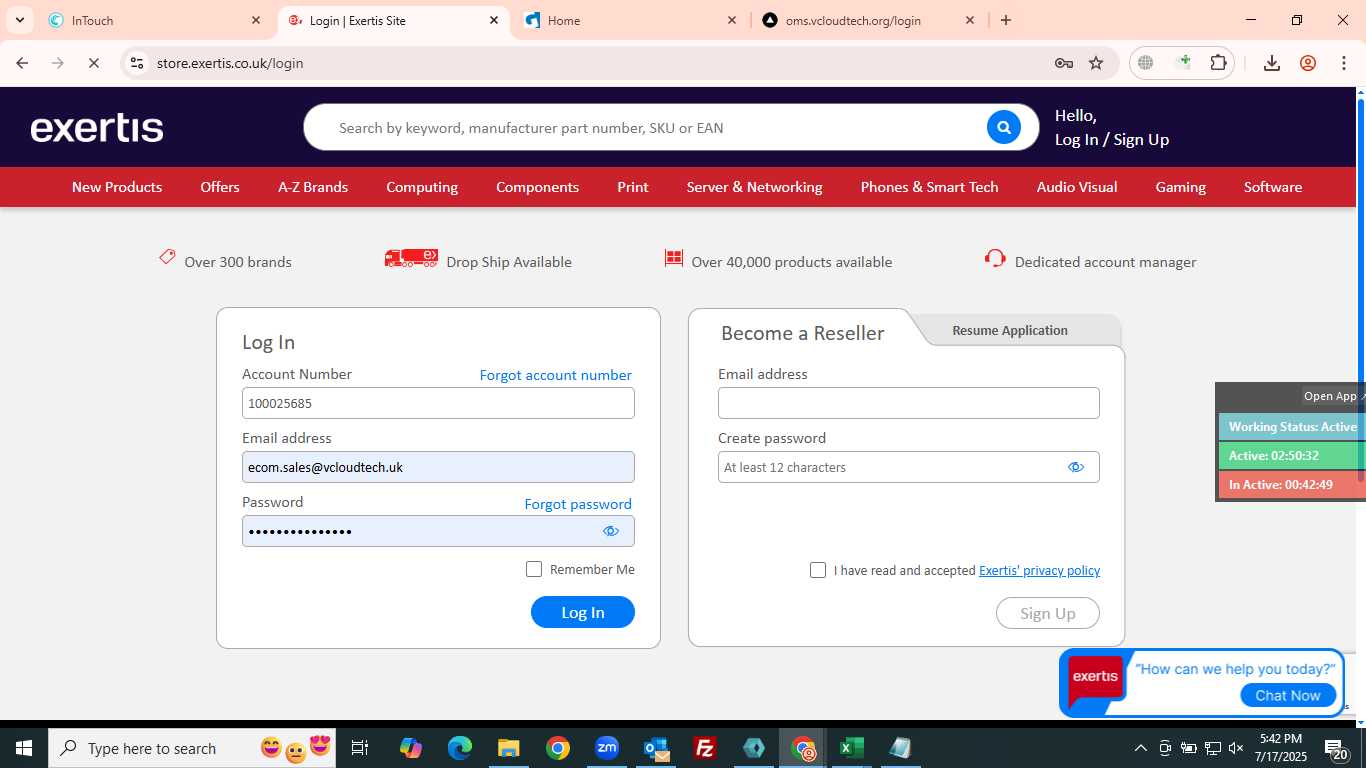Screen dimensions: 1366x768
Task: Switch to the Home tab
Action: 632,20
